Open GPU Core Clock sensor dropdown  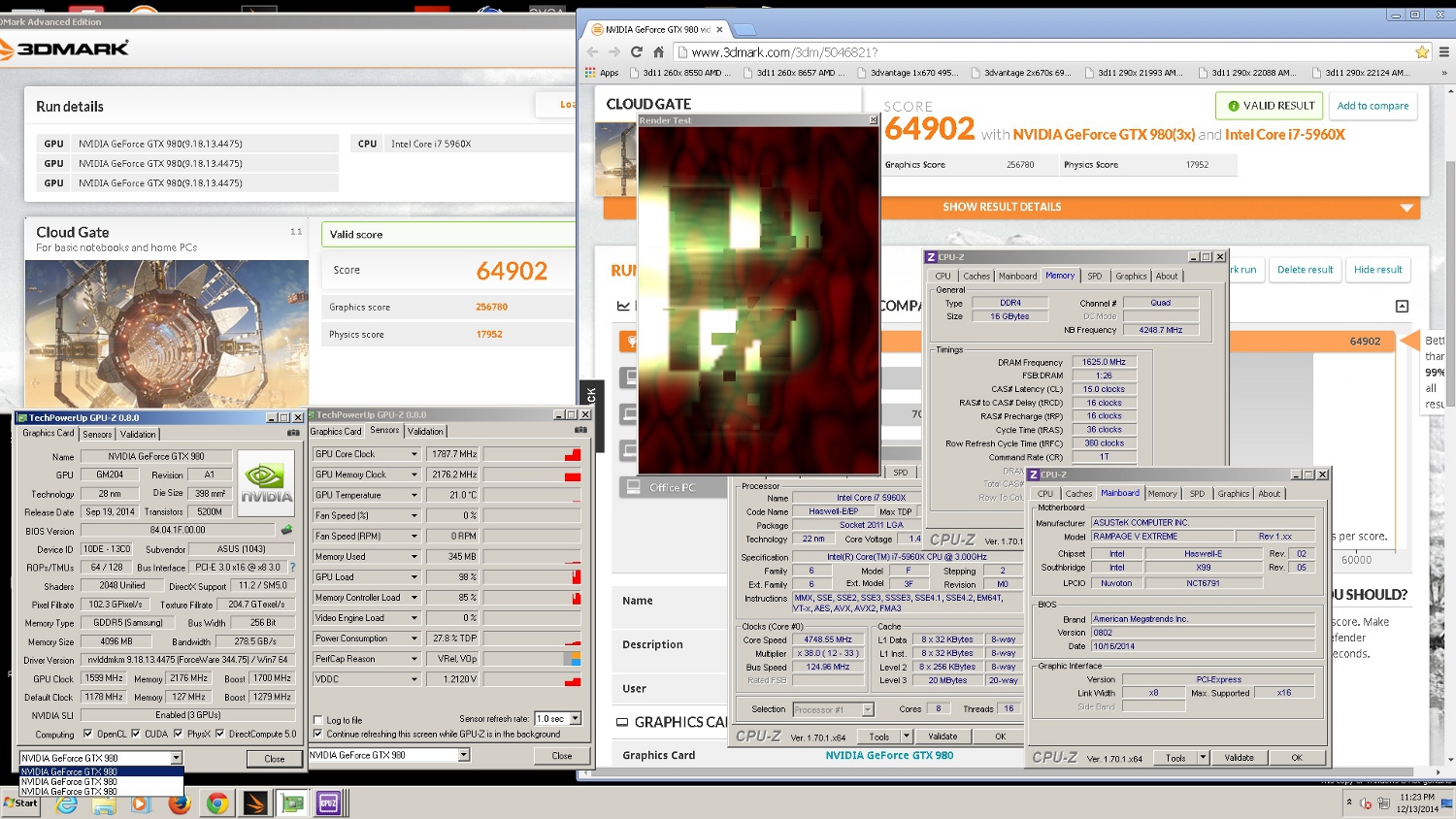pos(414,454)
